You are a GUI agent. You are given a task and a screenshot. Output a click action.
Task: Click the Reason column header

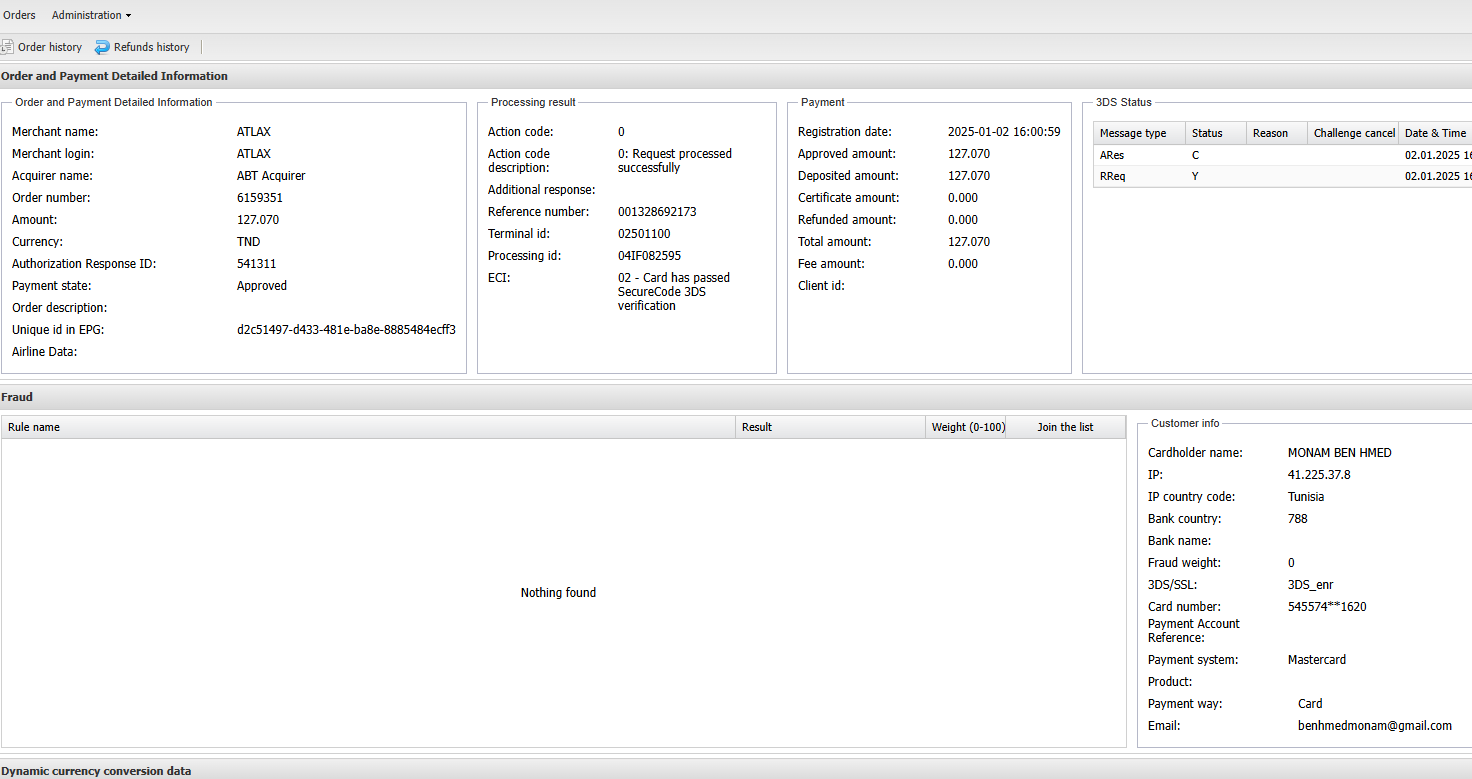pos(1270,133)
